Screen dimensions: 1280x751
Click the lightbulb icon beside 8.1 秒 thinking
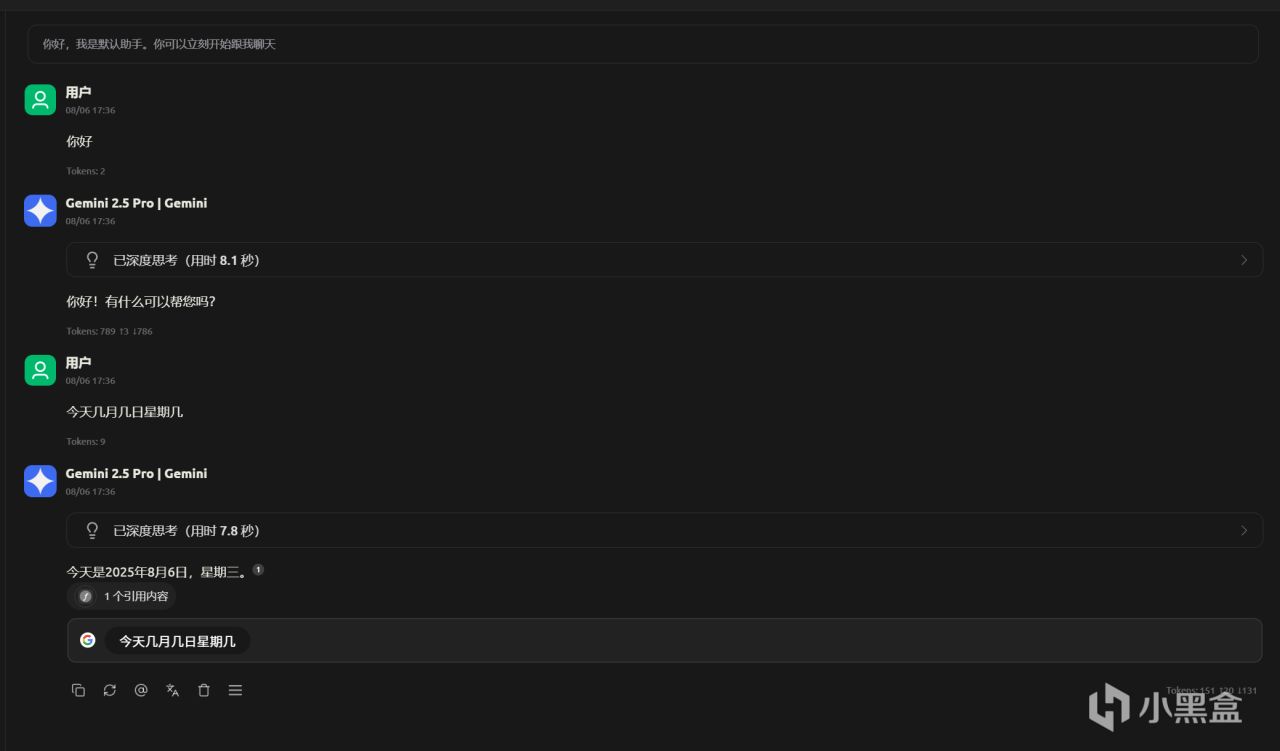tap(92, 260)
